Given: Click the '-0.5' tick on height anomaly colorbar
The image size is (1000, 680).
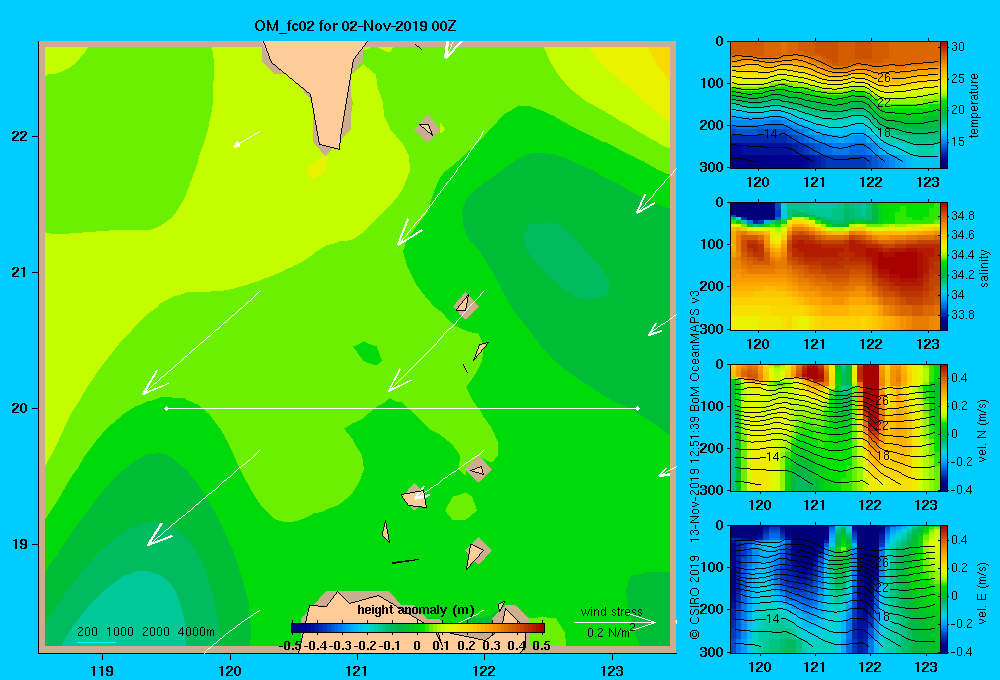Looking at the screenshot, I should [290, 645].
